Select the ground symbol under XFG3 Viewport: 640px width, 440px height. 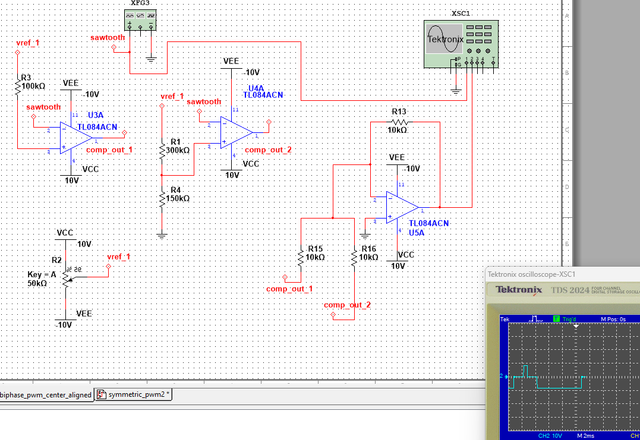pos(151,60)
